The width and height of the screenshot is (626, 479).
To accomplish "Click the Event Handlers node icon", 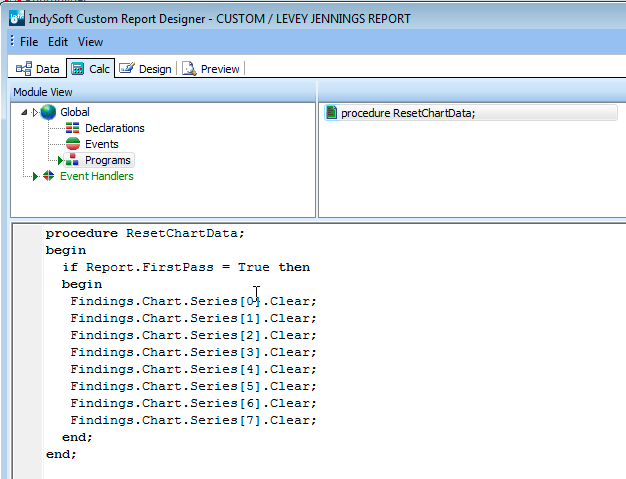I will click(x=48, y=176).
